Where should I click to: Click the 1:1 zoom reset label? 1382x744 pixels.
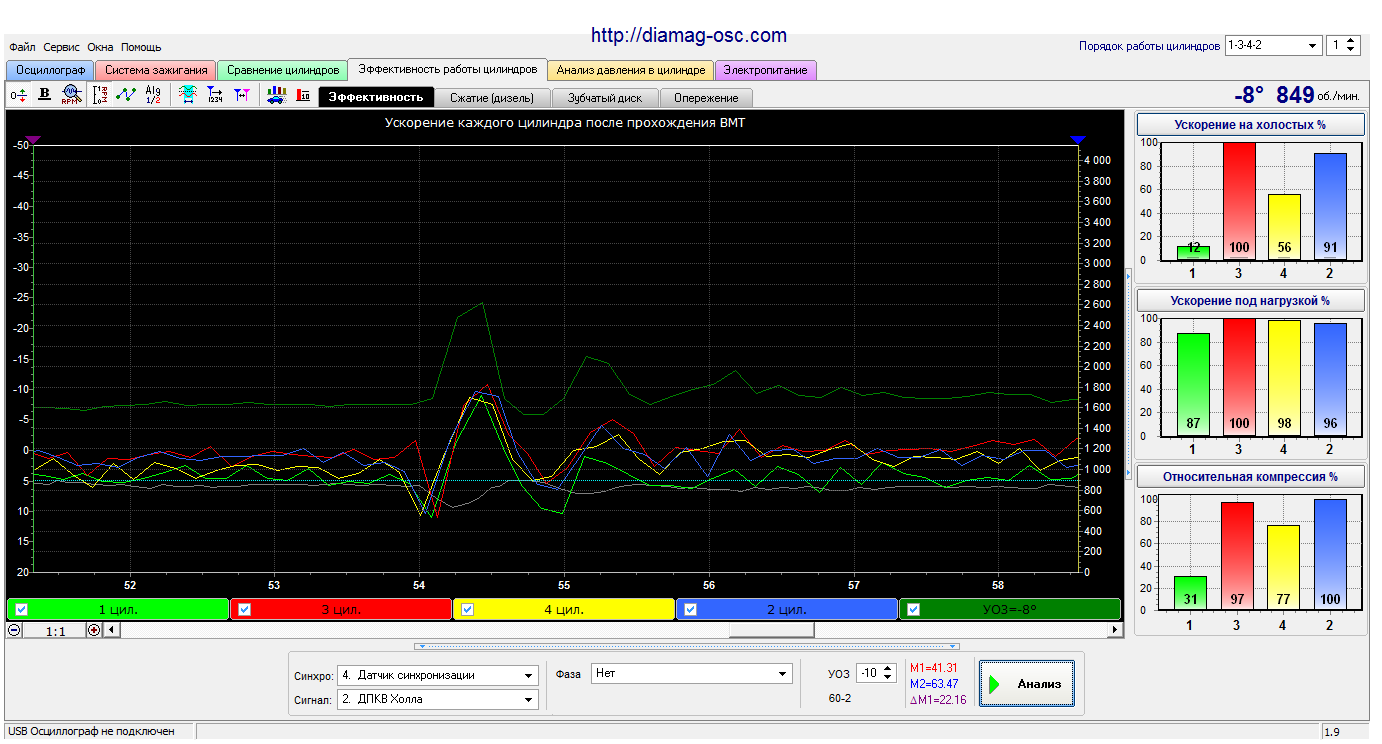(54, 631)
